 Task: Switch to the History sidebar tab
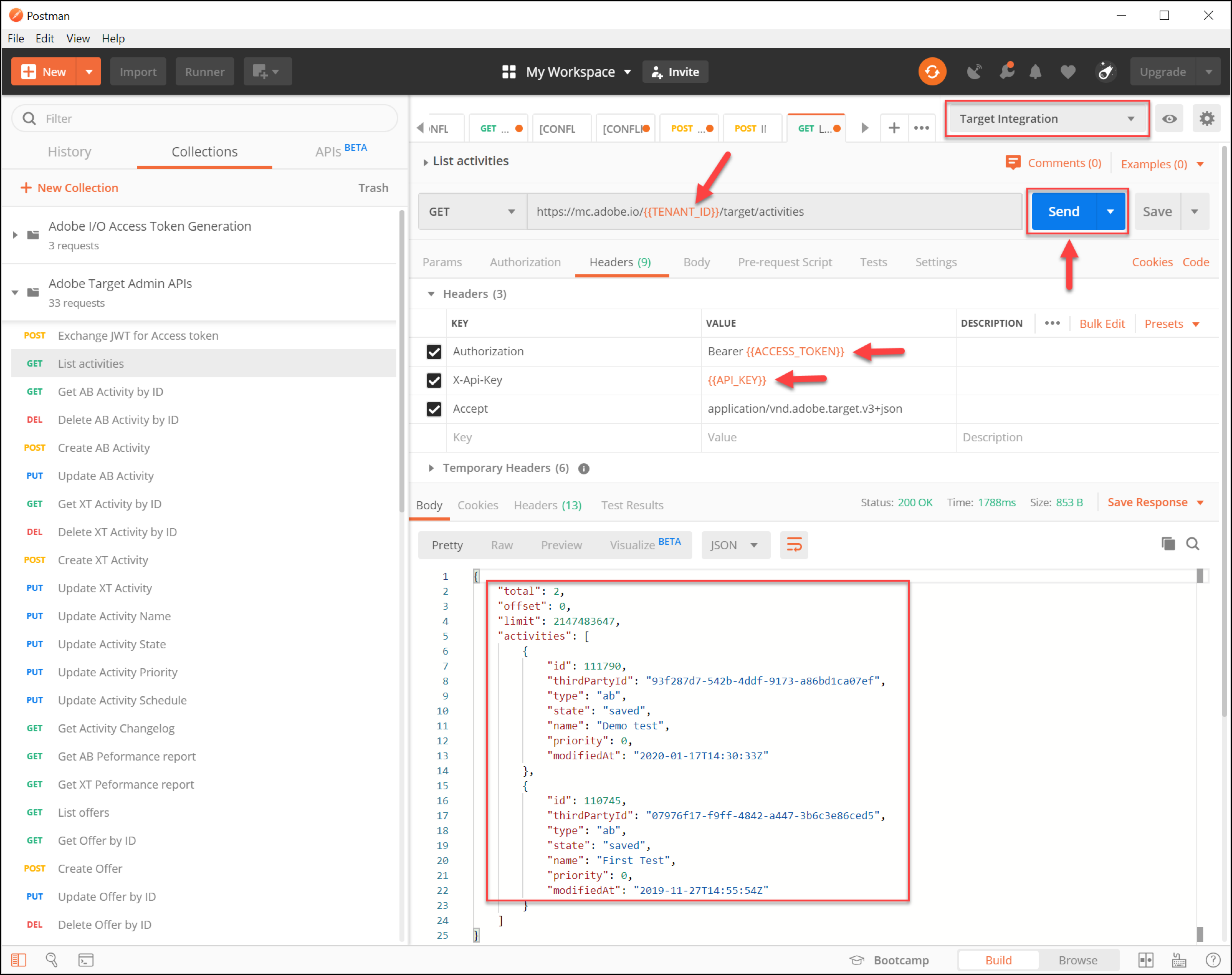pyautogui.click(x=69, y=152)
